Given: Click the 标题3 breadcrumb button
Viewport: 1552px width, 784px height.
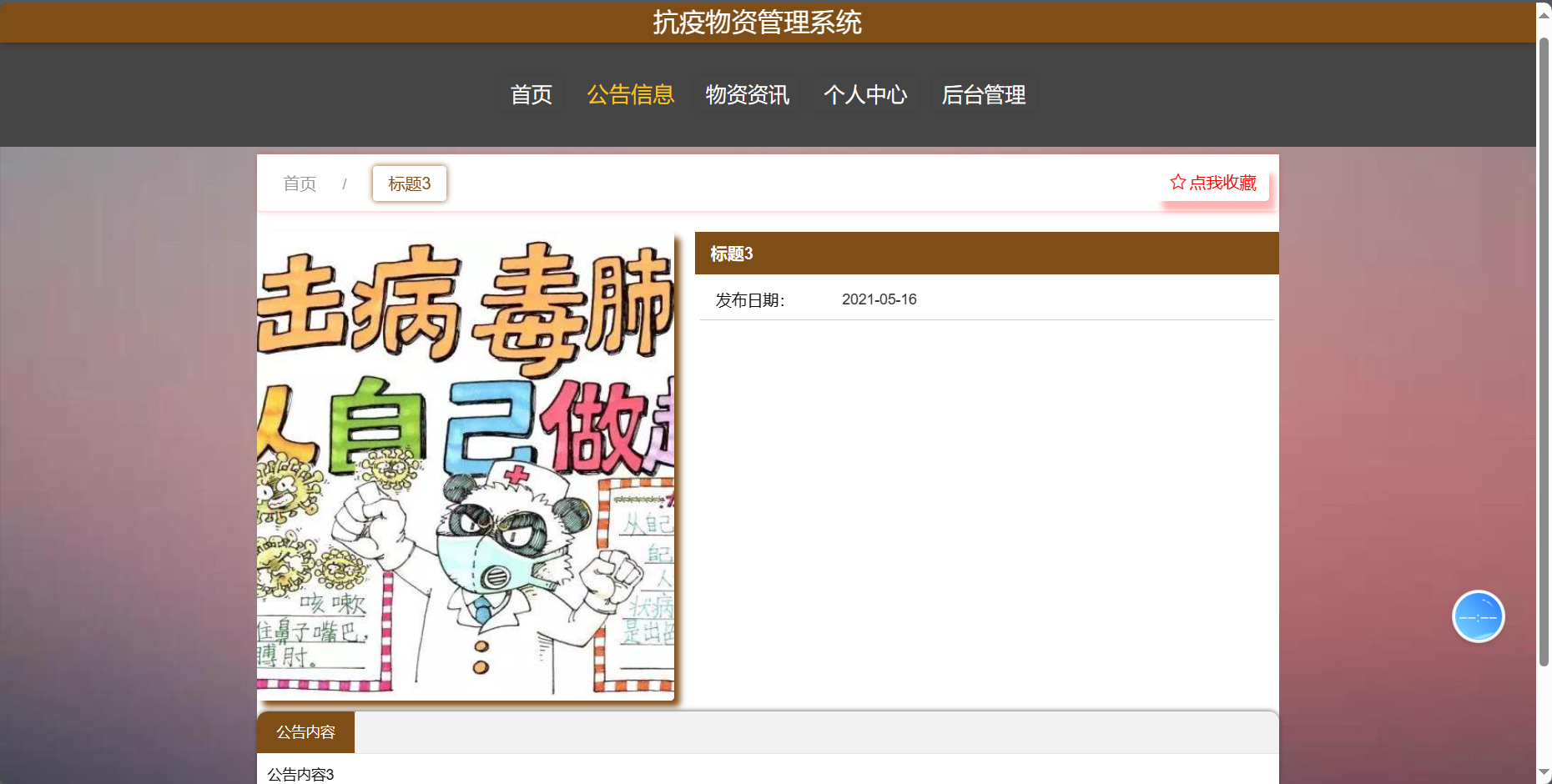Looking at the screenshot, I should point(410,183).
